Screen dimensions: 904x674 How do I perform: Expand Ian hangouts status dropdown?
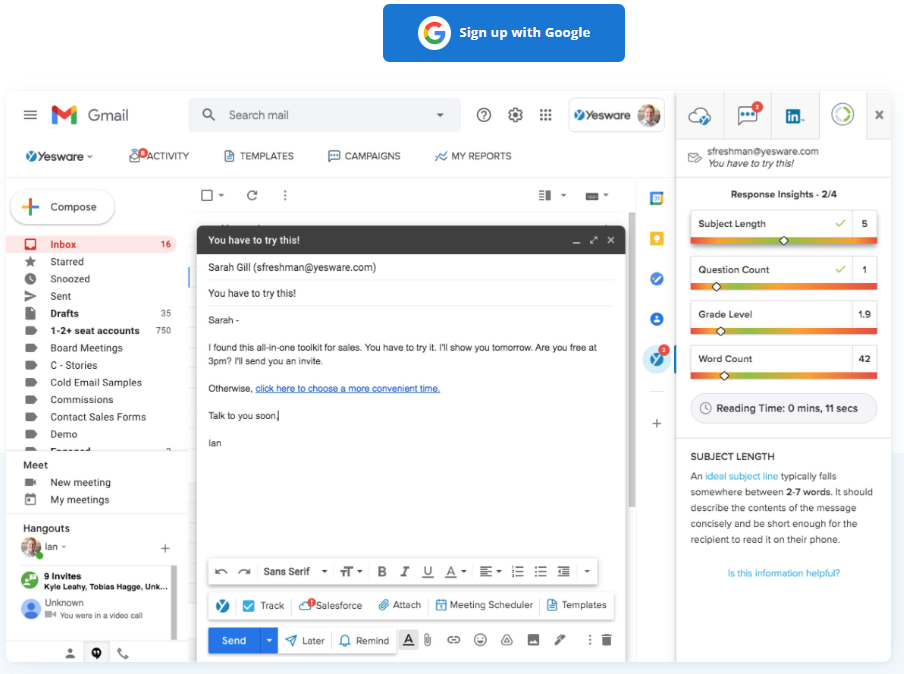click(64, 547)
